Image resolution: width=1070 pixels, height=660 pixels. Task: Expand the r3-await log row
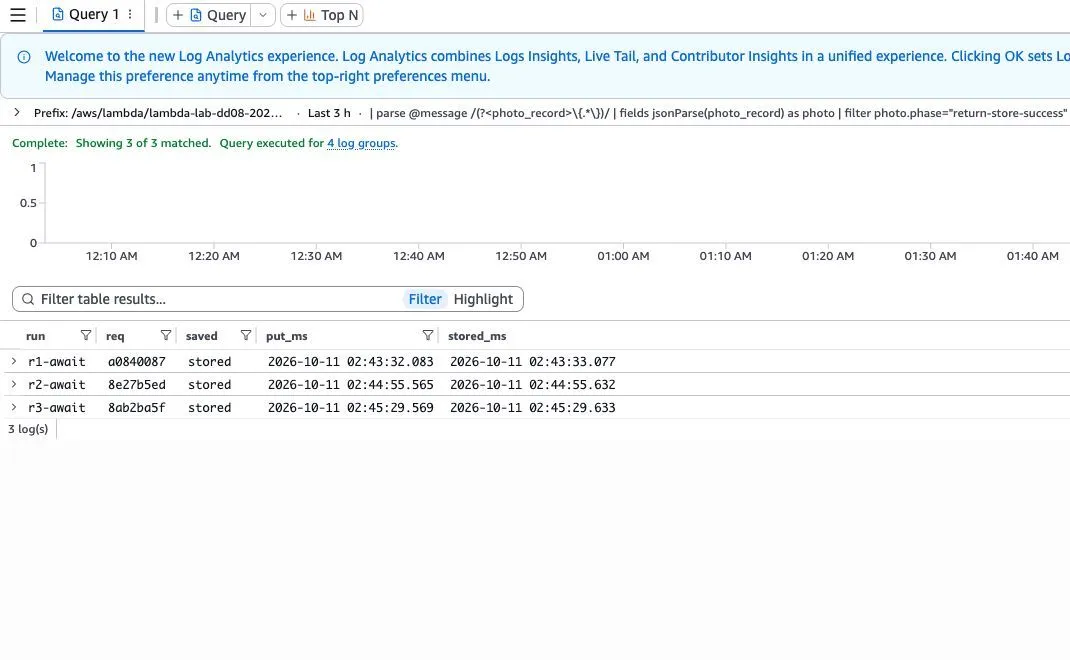pos(14,407)
